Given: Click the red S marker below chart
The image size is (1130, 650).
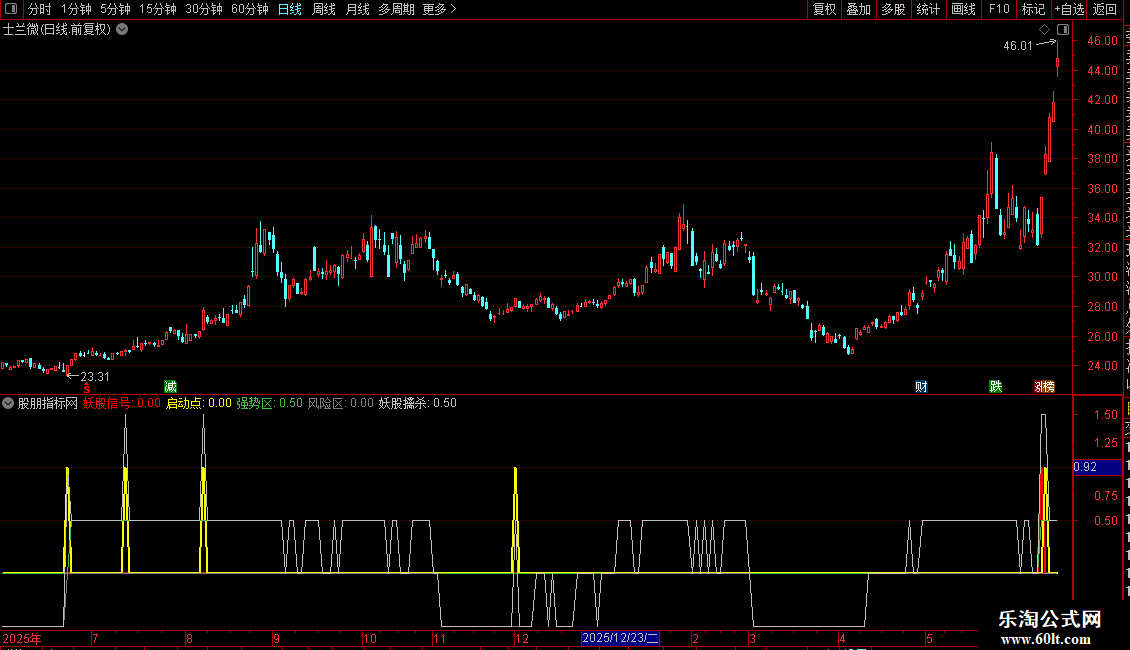Looking at the screenshot, I should pyautogui.click(x=87, y=389).
